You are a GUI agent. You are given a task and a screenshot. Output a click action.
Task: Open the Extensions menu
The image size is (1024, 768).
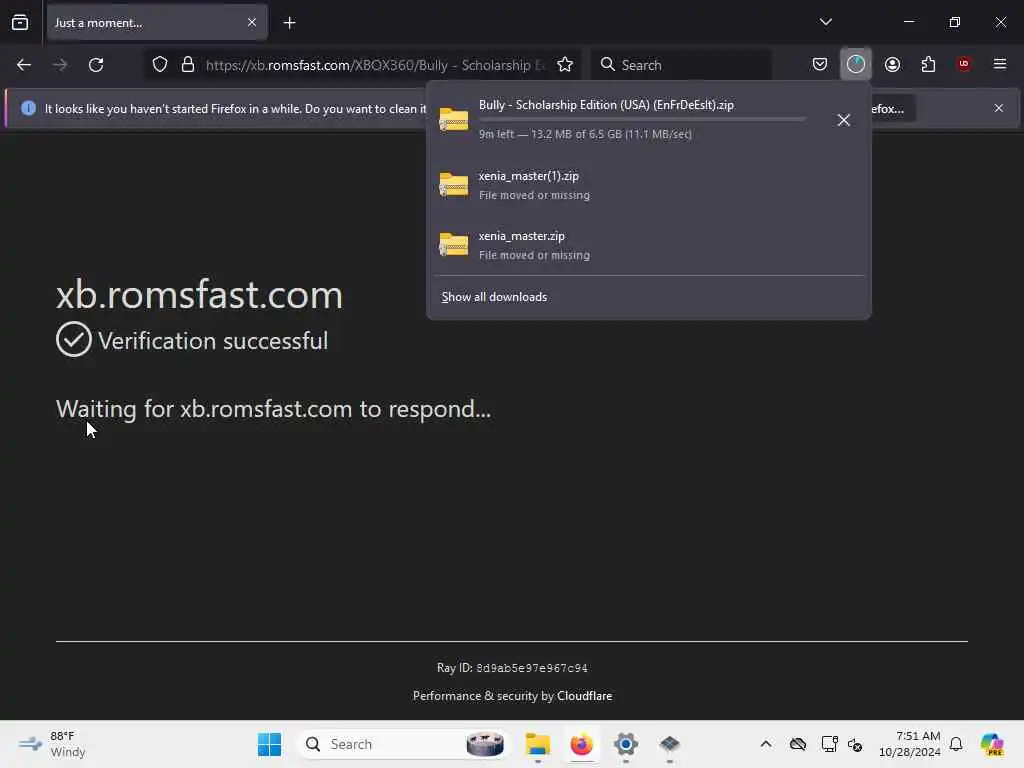[928, 64]
